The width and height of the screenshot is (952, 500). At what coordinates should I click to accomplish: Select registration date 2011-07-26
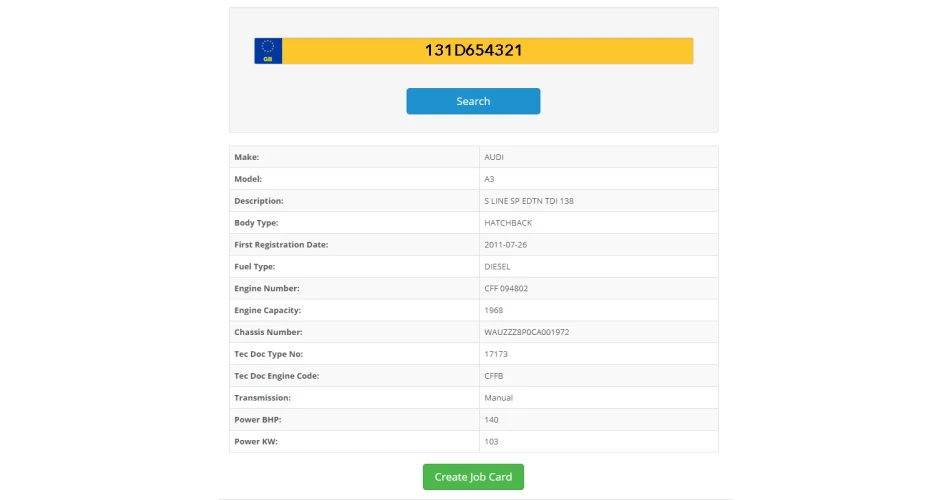pyautogui.click(x=505, y=245)
